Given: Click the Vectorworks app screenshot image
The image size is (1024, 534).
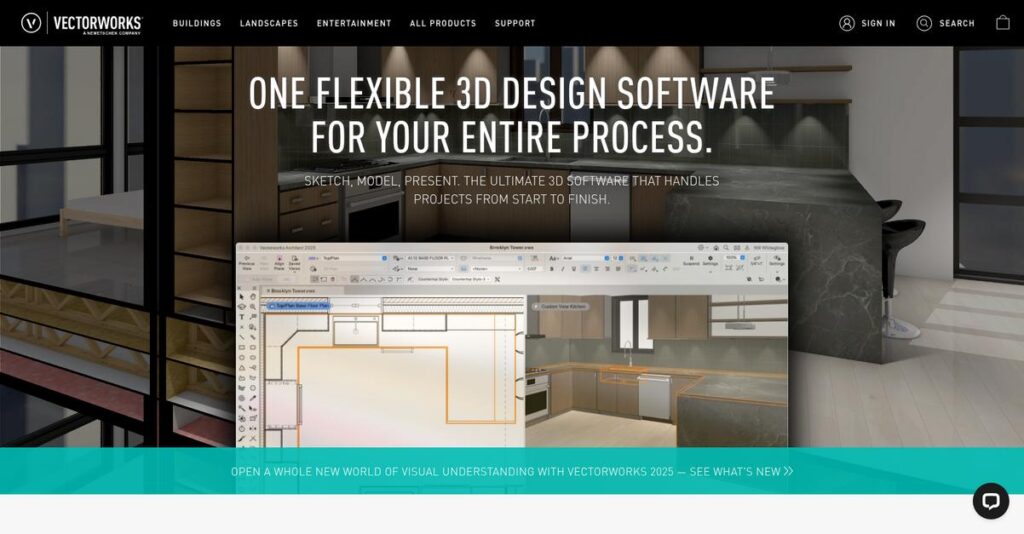Looking at the screenshot, I should pos(512,345).
